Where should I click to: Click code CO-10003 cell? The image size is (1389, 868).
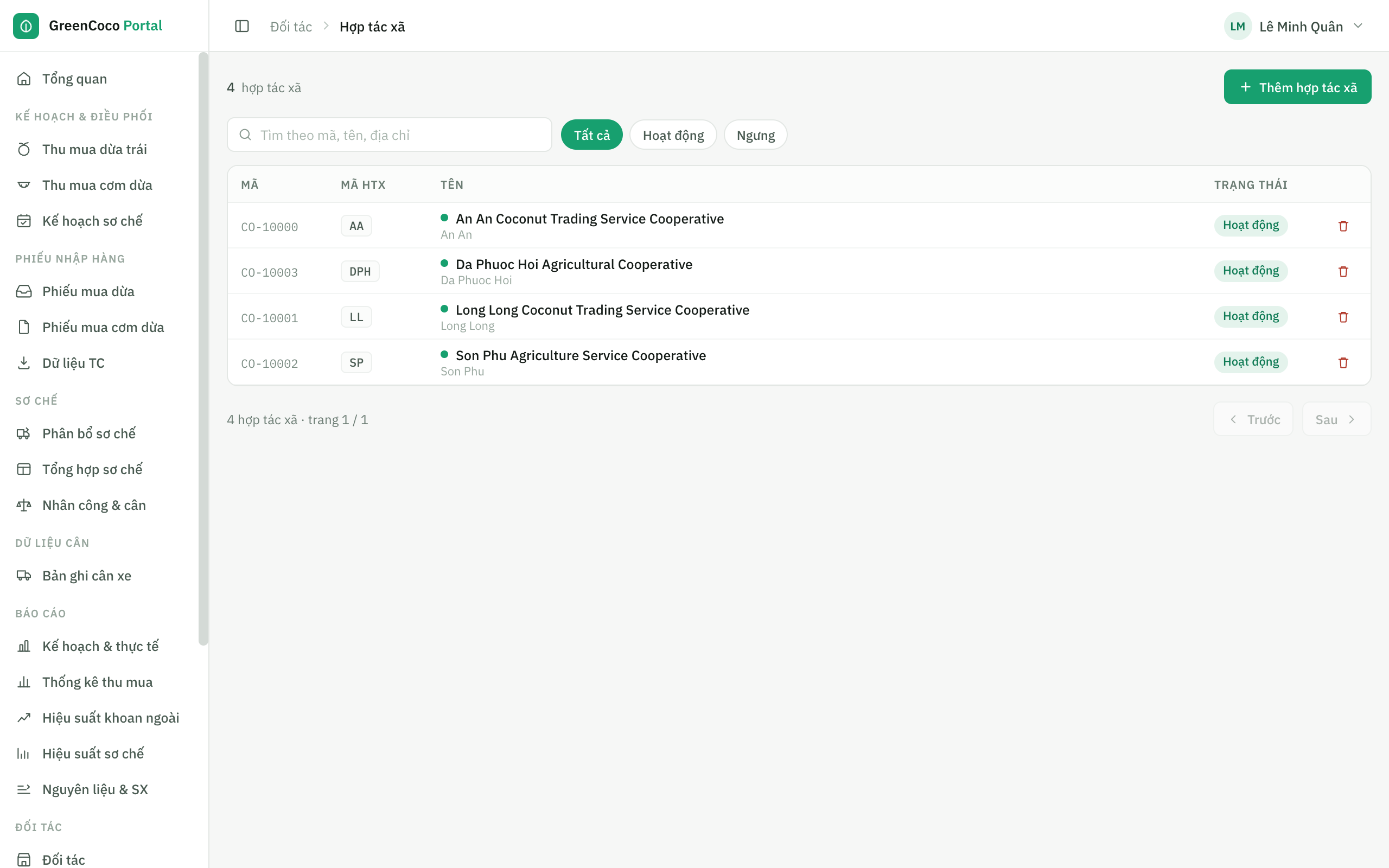[x=269, y=272]
